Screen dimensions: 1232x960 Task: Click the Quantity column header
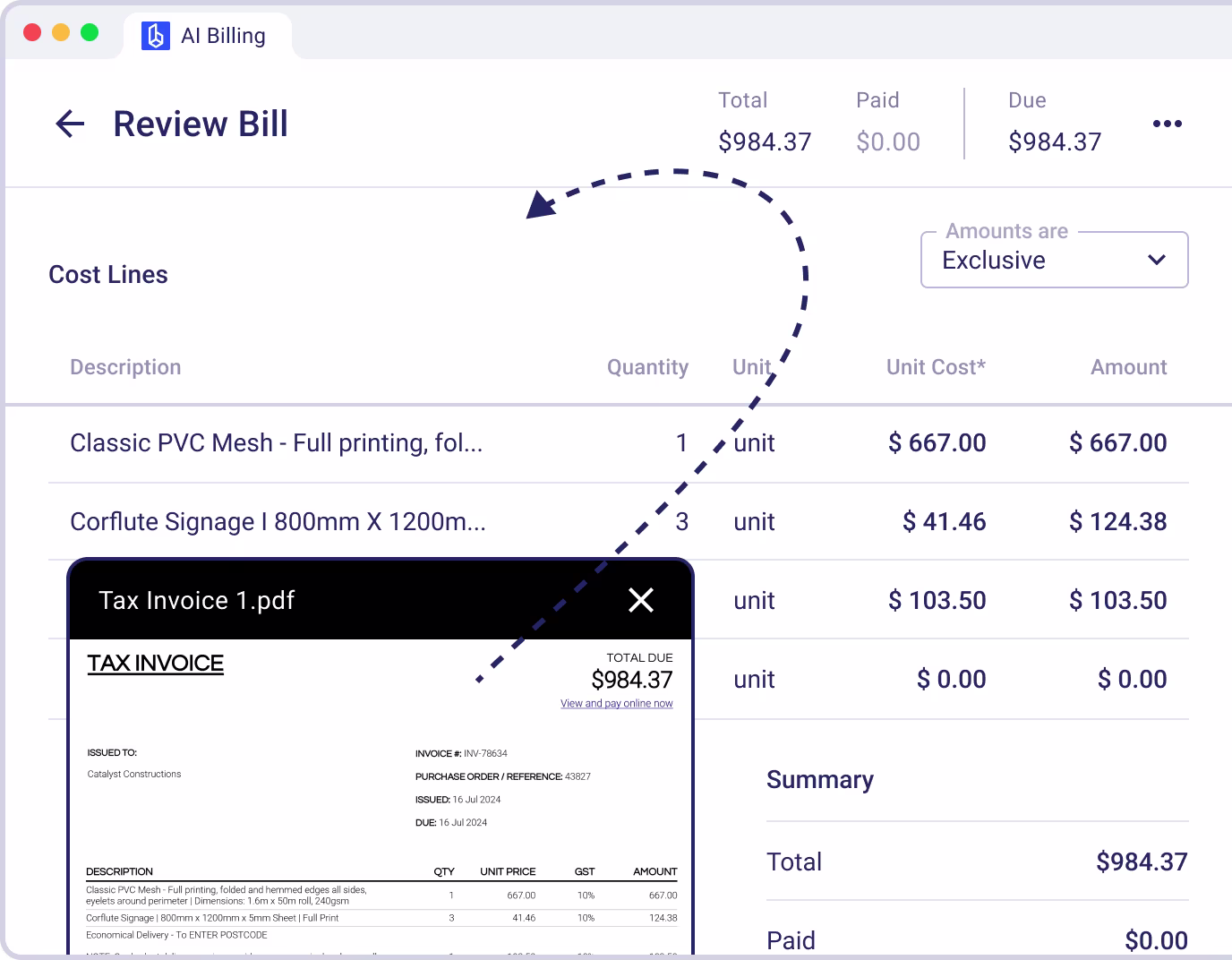pos(647,367)
